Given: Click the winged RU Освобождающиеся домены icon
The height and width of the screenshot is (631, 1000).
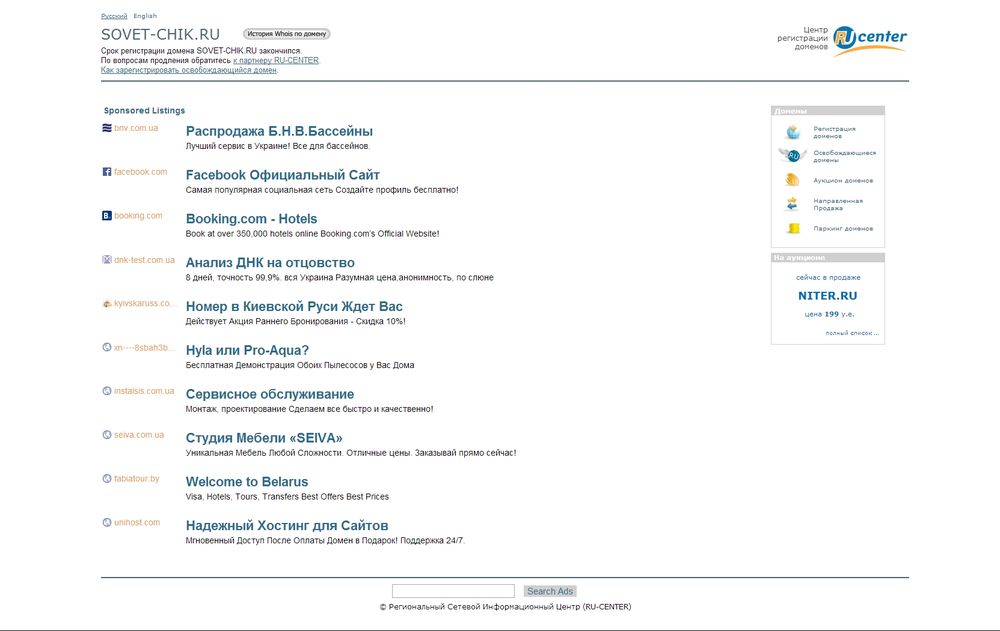Looking at the screenshot, I should pyautogui.click(x=793, y=155).
